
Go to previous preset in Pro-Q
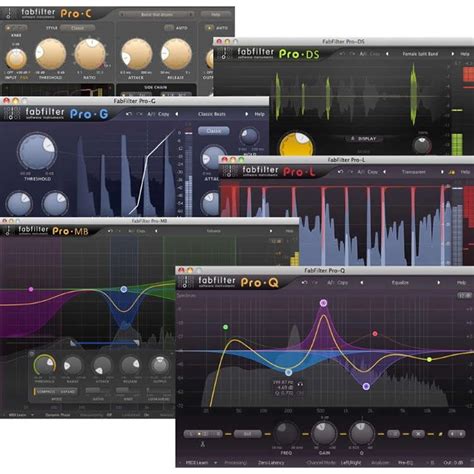coord(362,283)
